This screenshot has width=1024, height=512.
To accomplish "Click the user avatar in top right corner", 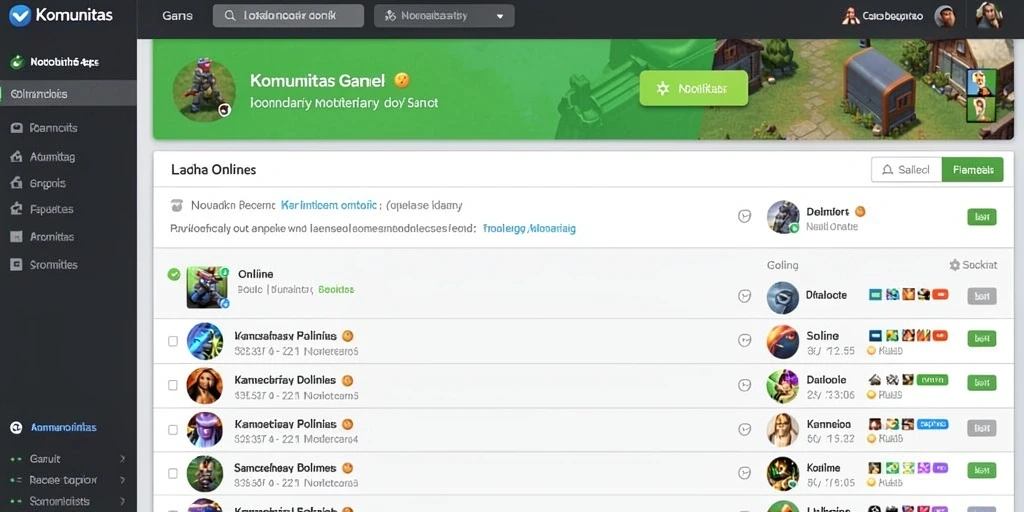I will click(989, 15).
